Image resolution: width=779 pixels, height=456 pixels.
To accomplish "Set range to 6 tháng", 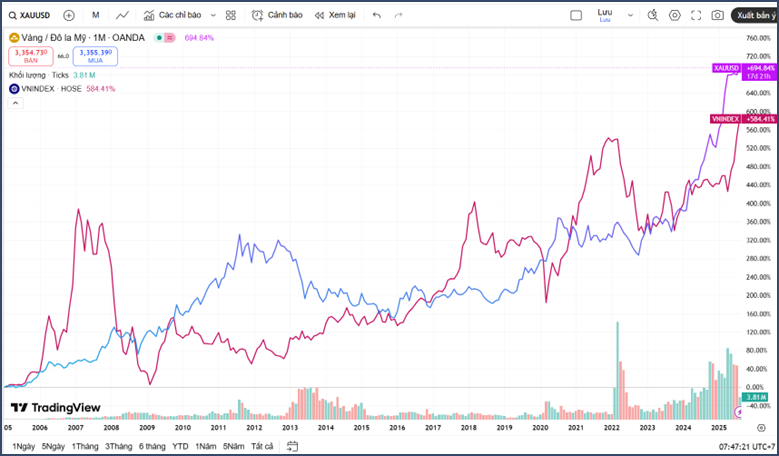I will pos(152,446).
